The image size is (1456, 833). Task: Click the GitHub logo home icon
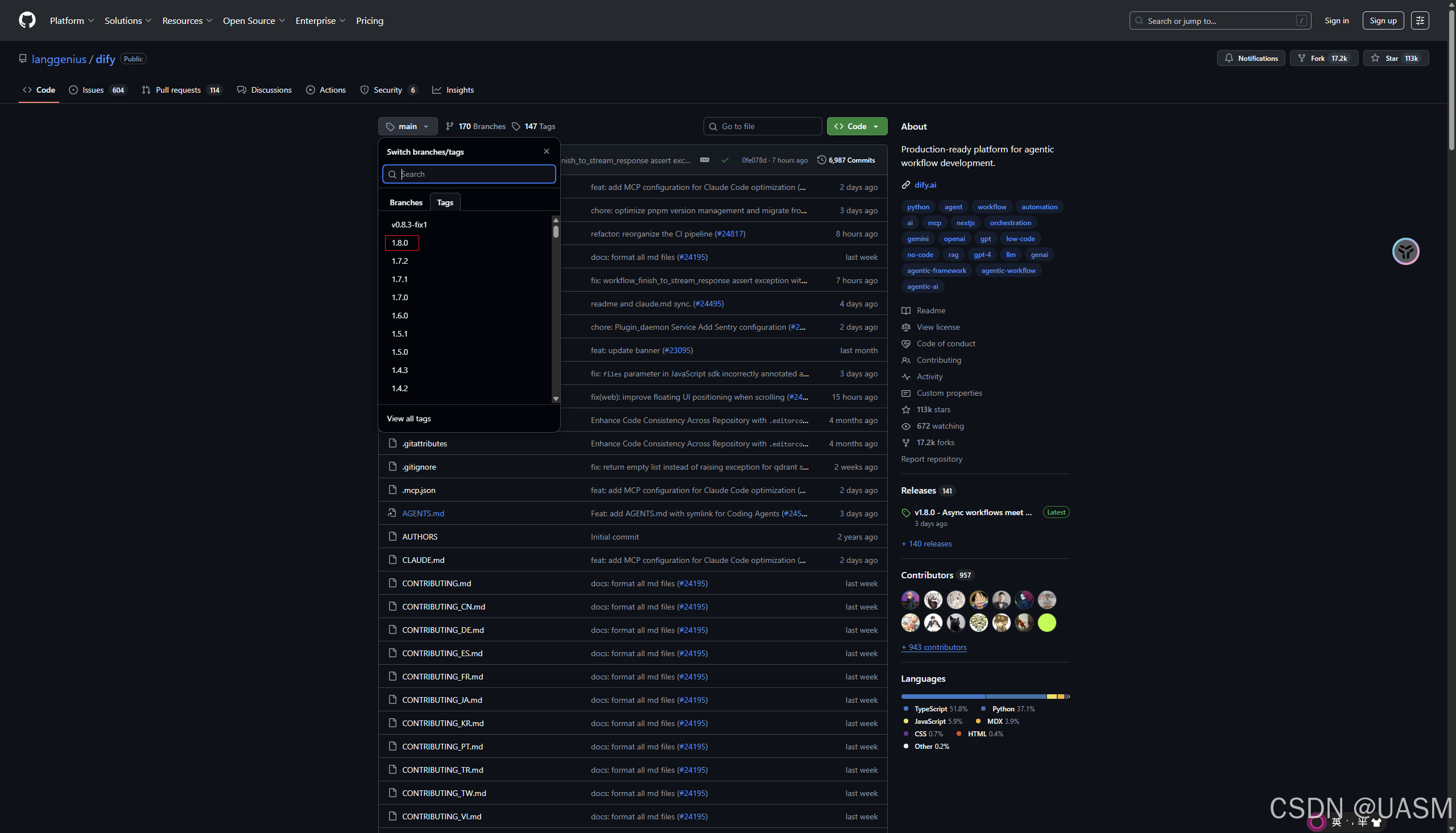(27, 20)
